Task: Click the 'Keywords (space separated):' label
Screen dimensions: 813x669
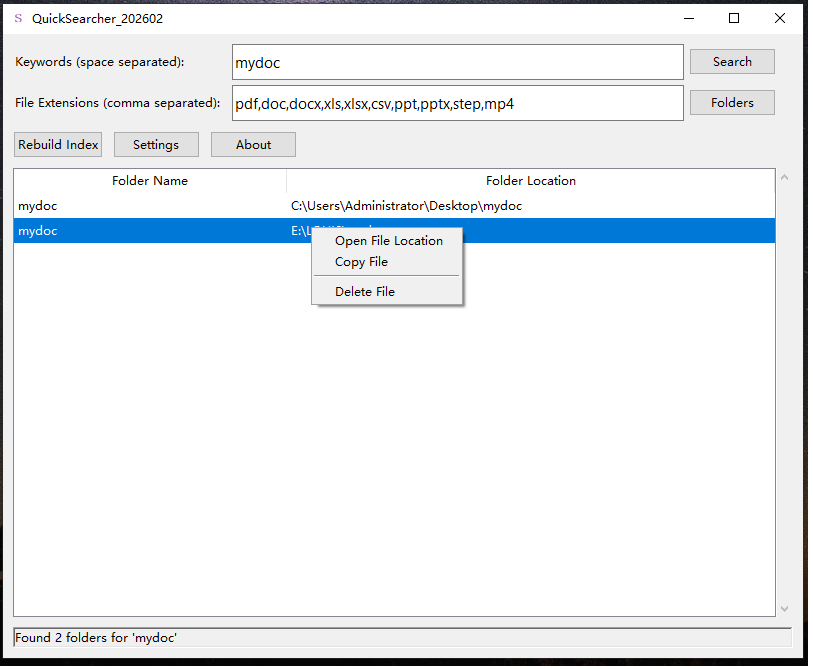Action: tap(100, 62)
